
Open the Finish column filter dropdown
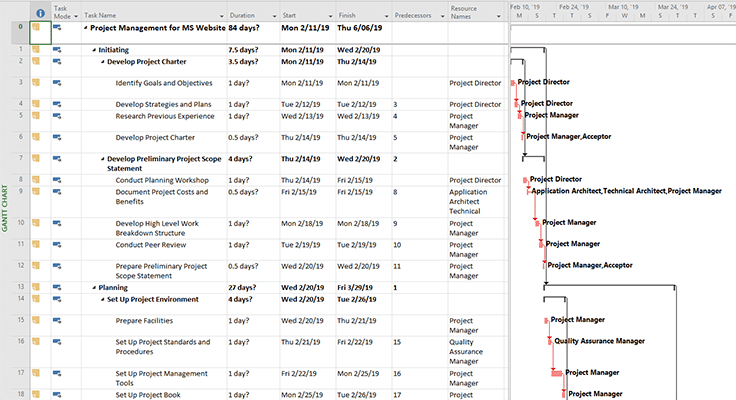386,16
